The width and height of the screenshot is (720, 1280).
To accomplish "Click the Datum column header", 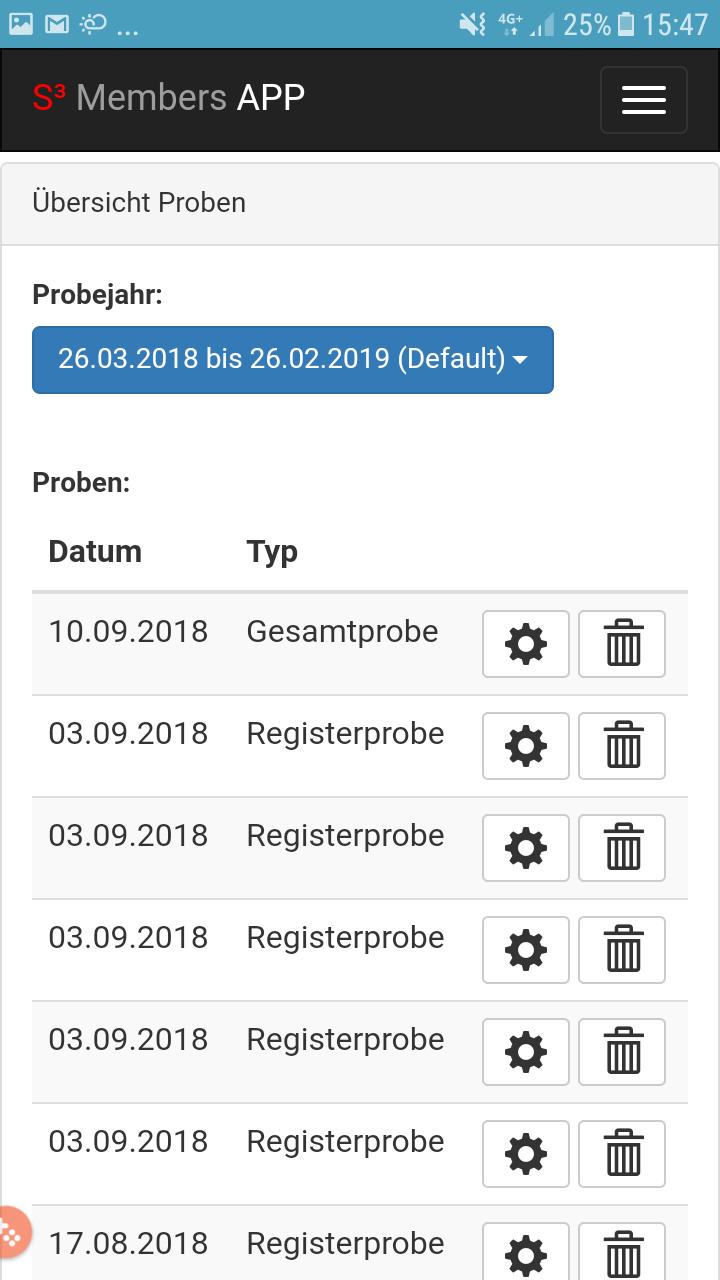I will point(95,552).
